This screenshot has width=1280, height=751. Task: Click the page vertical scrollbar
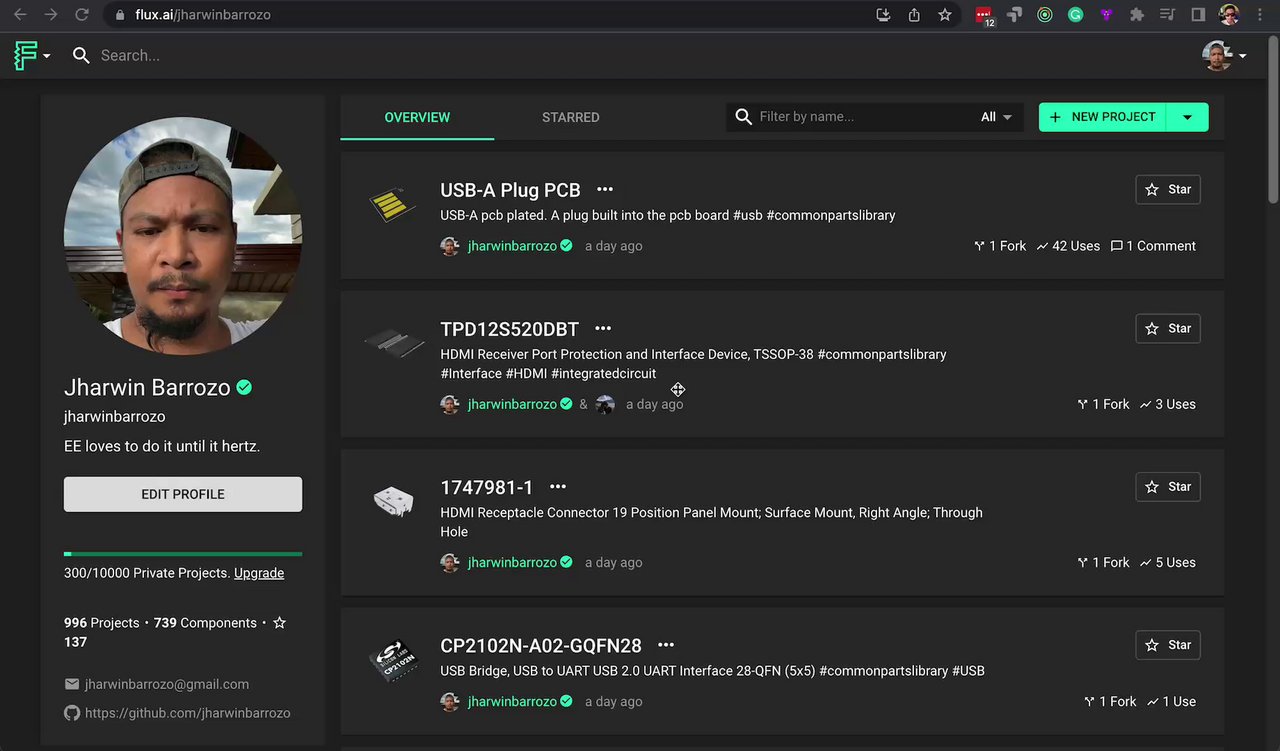[1272, 120]
